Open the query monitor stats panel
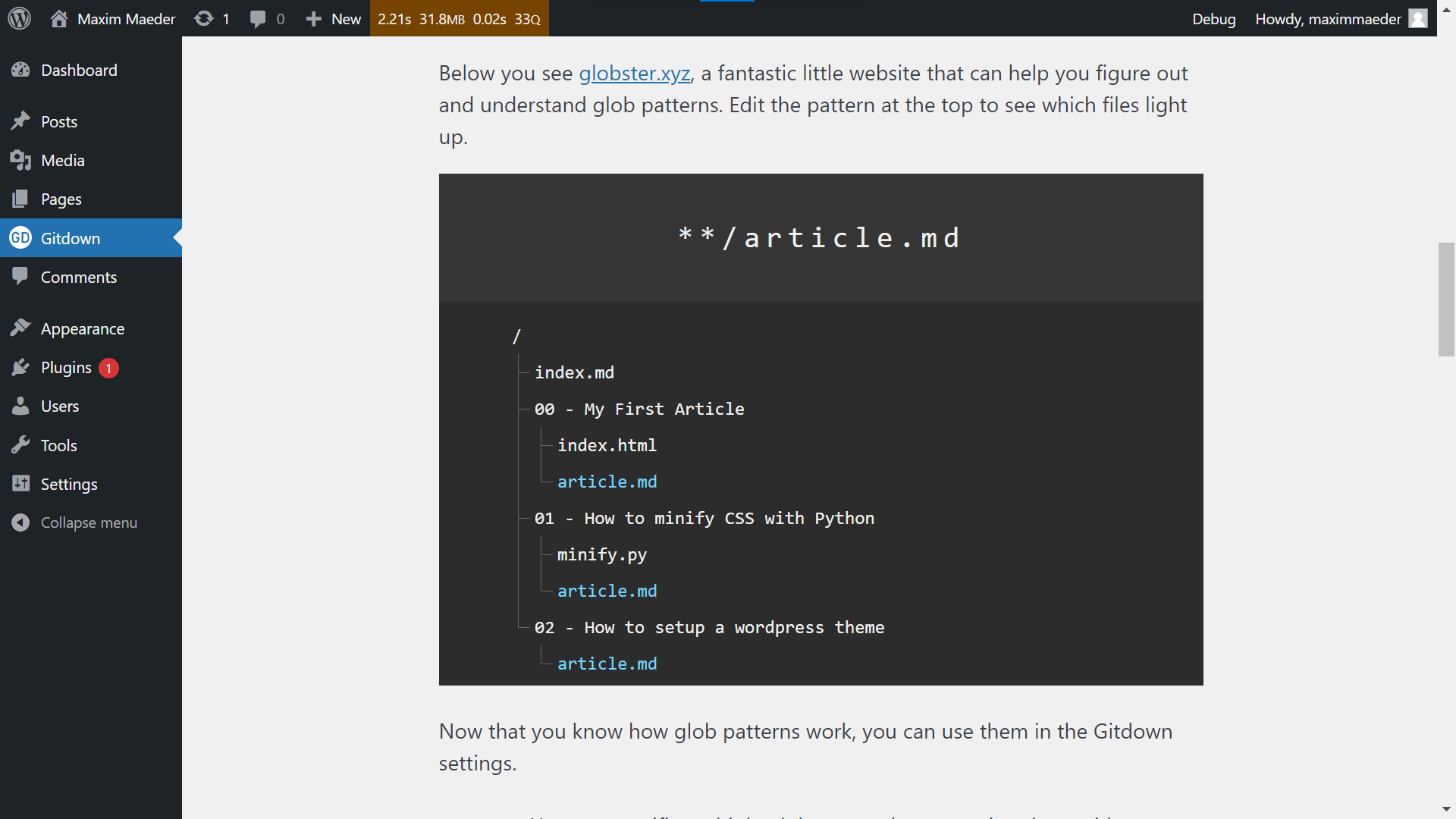 [x=459, y=18]
